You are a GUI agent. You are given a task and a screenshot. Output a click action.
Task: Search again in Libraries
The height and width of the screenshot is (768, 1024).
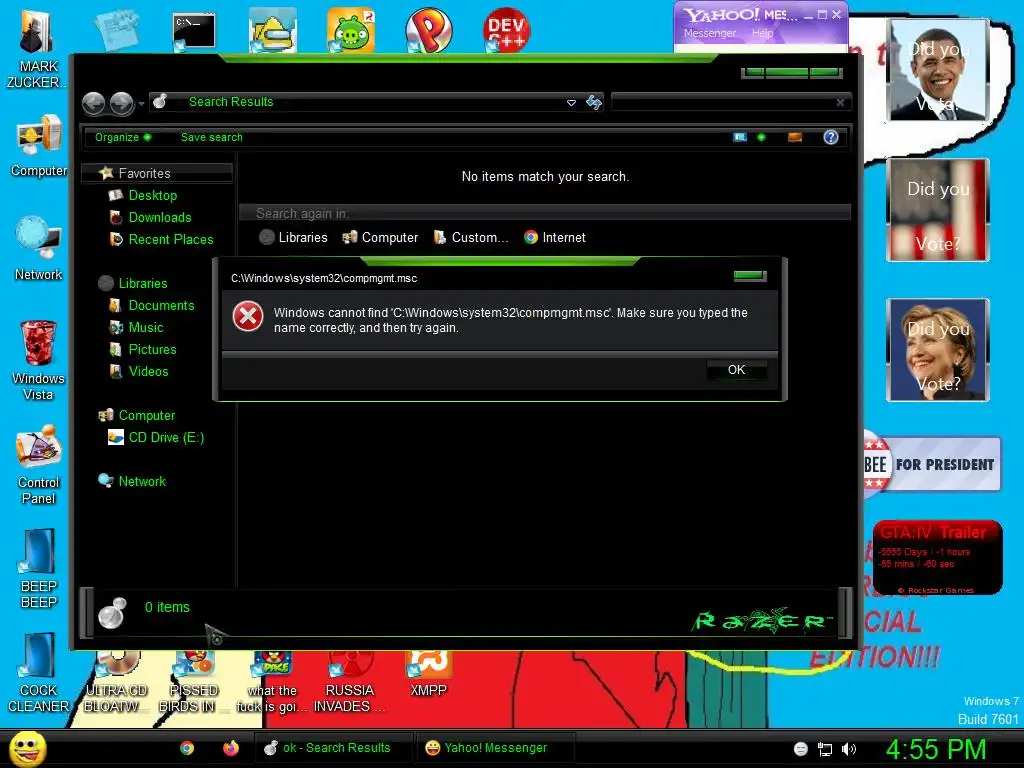pos(293,238)
